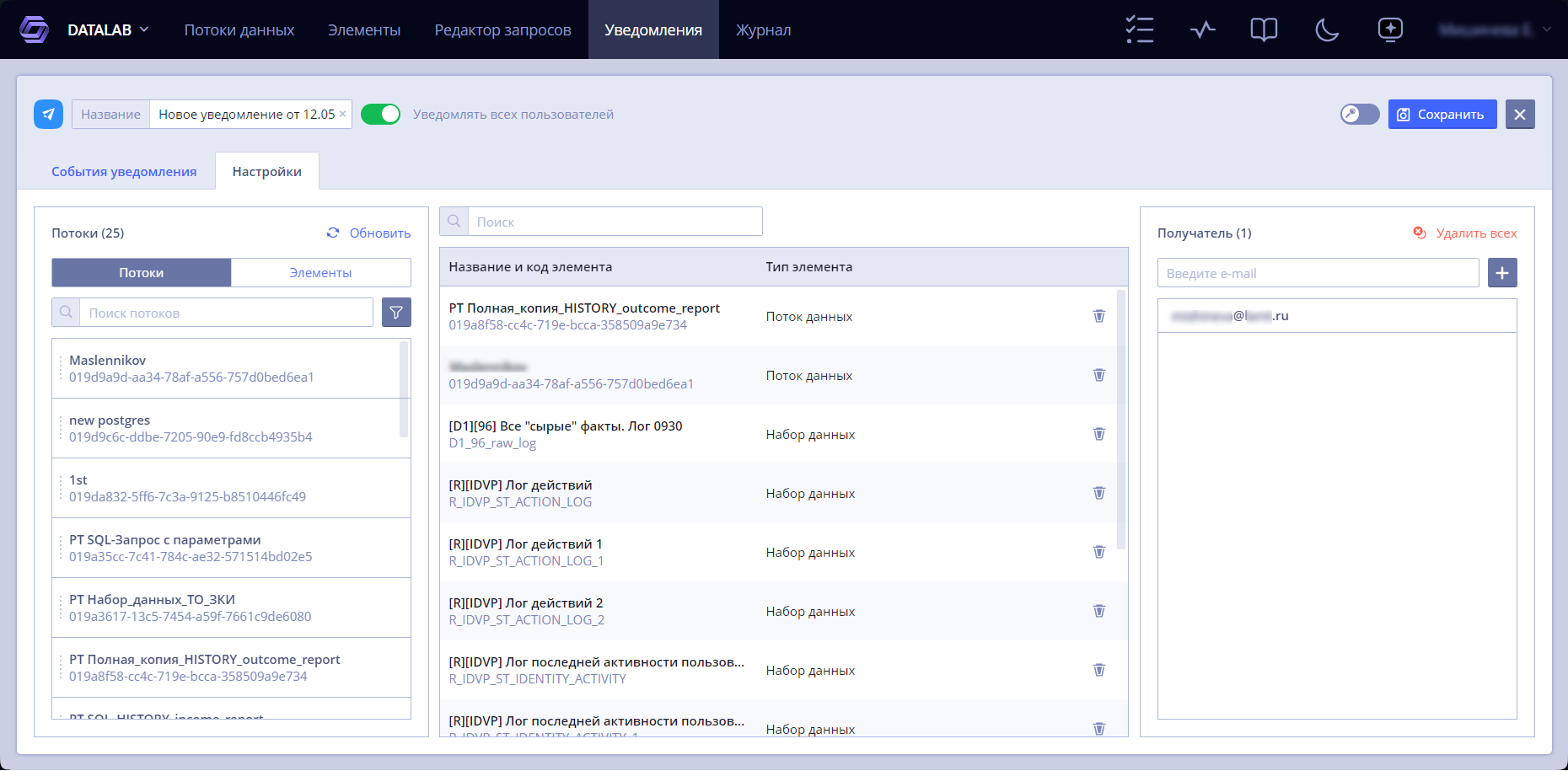The width and height of the screenshot is (1568, 771).
Task: Open the События уведомления tab
Action: click(x=124, y=171)
